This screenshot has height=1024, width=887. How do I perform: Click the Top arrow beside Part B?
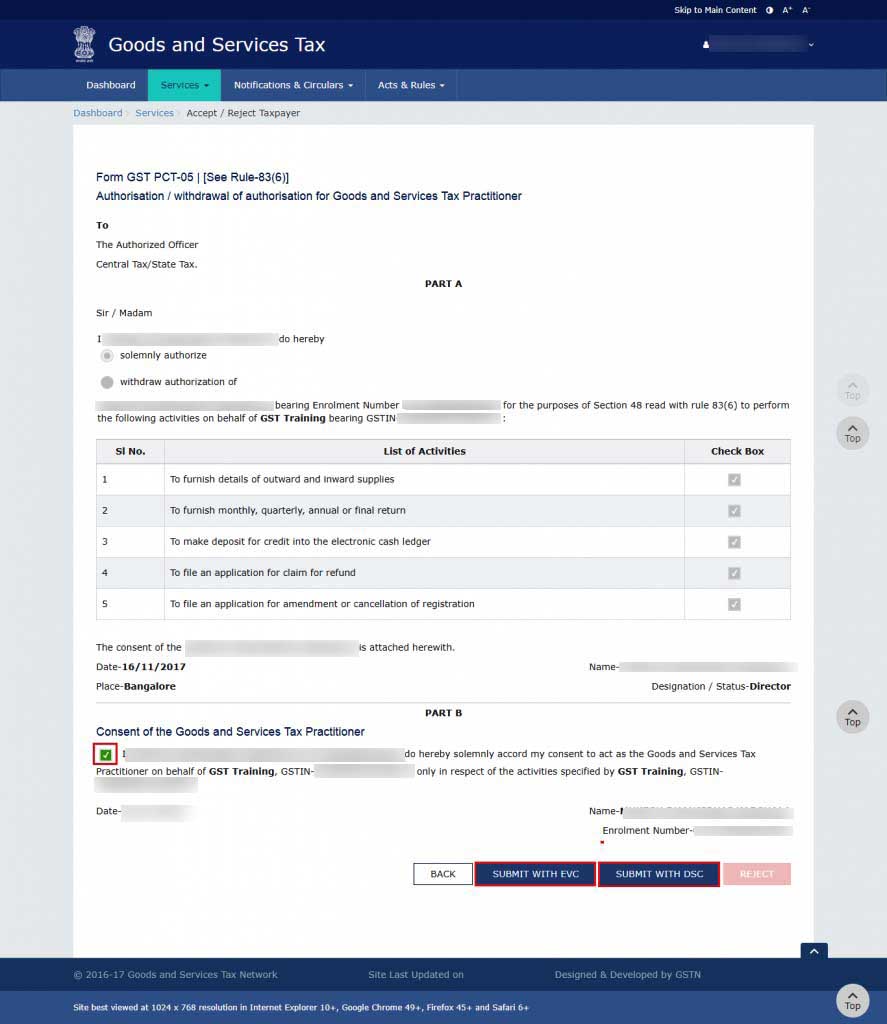(x=852, y=716)
